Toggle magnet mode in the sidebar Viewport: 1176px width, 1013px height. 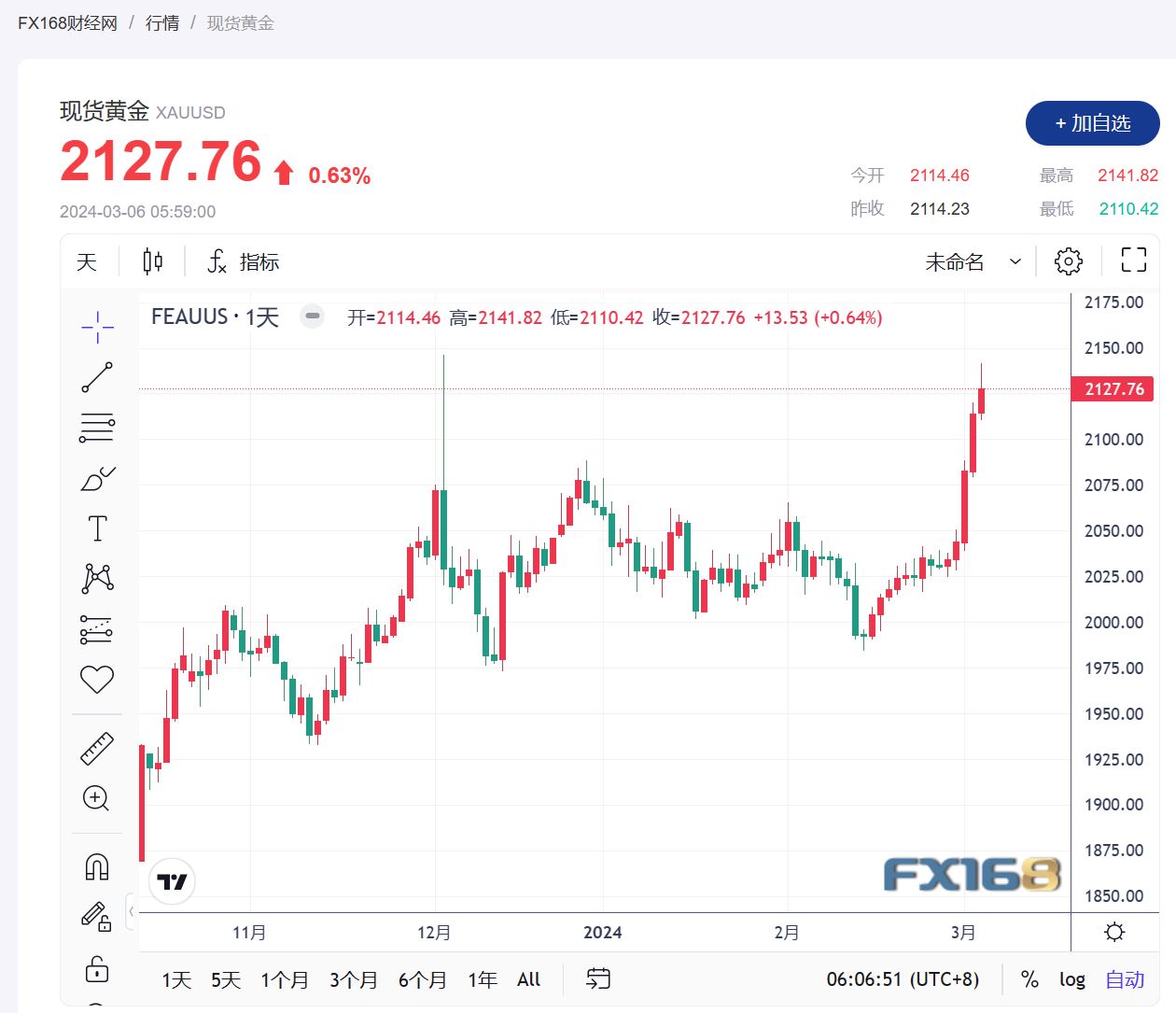pos(96,866)
